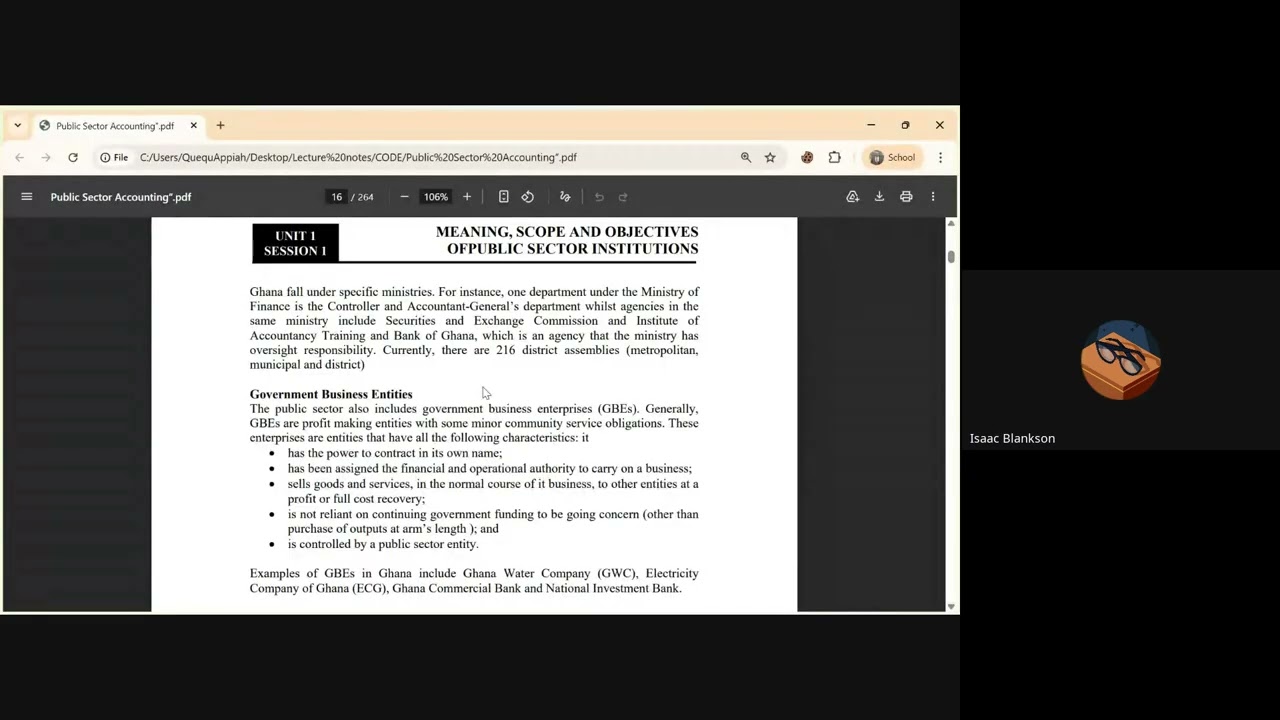Image resolution: width=1280 pixels, height=720 pixels.
Task: Zoom out the PDF
Action: point(404,197)
